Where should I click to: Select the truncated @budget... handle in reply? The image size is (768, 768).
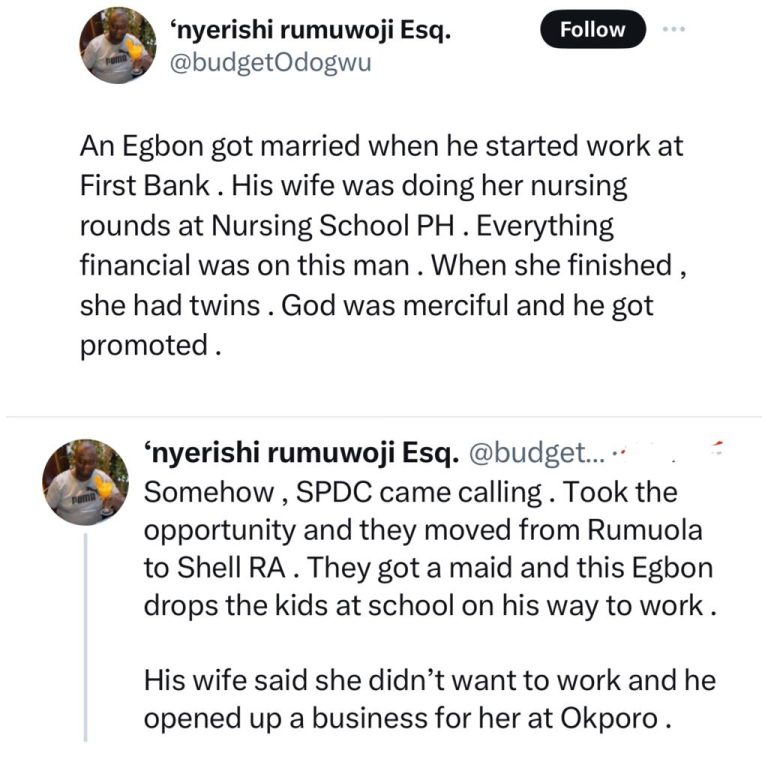point(530,457)
